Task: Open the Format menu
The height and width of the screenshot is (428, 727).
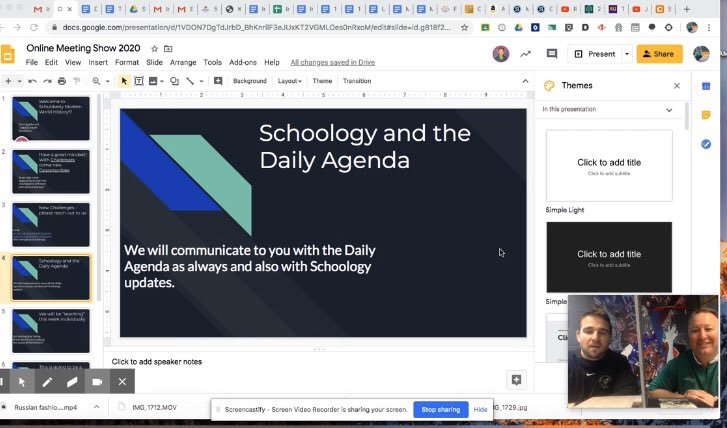Action: 127,62
